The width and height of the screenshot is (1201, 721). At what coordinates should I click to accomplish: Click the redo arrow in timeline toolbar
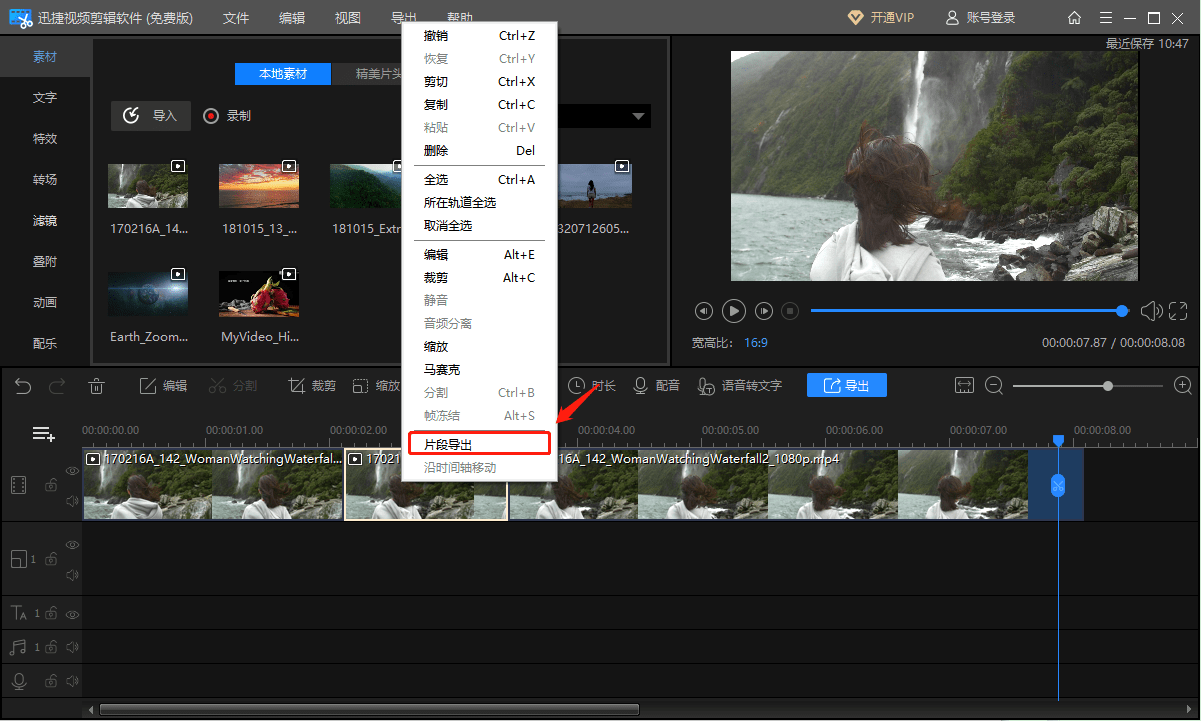pyautogui.click(x=57, y=386)
